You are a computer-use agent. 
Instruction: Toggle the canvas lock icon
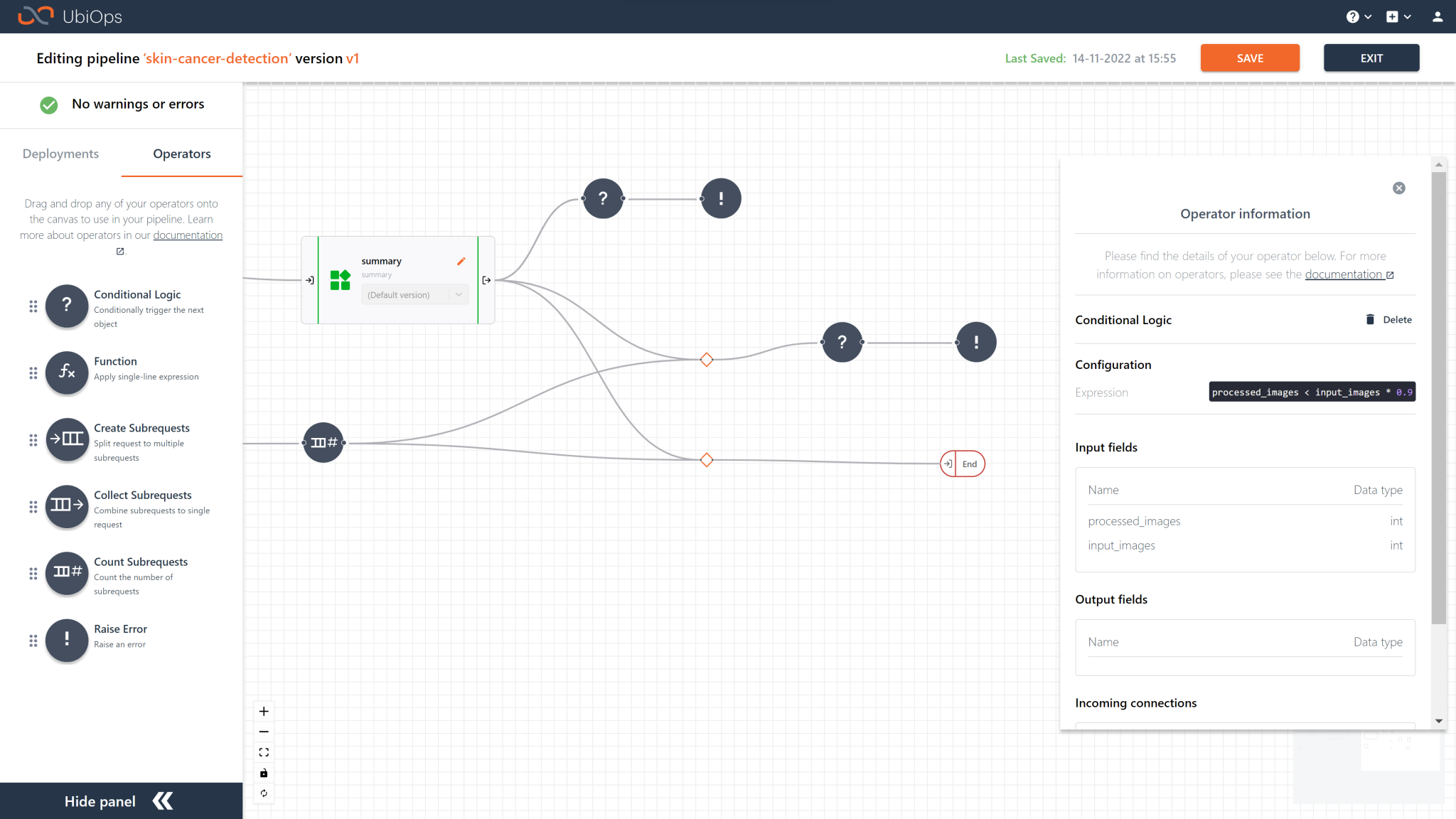pos(264,773)
